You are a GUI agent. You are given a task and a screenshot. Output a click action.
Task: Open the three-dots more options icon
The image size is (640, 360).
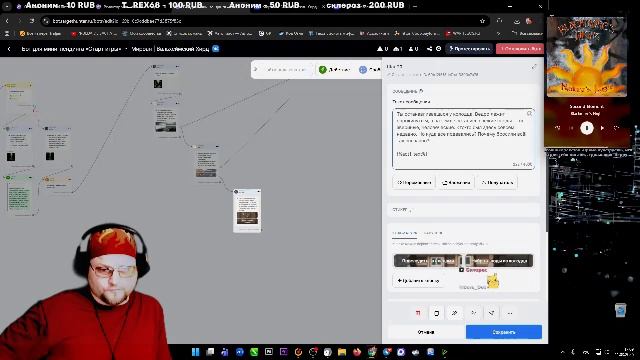510,313
